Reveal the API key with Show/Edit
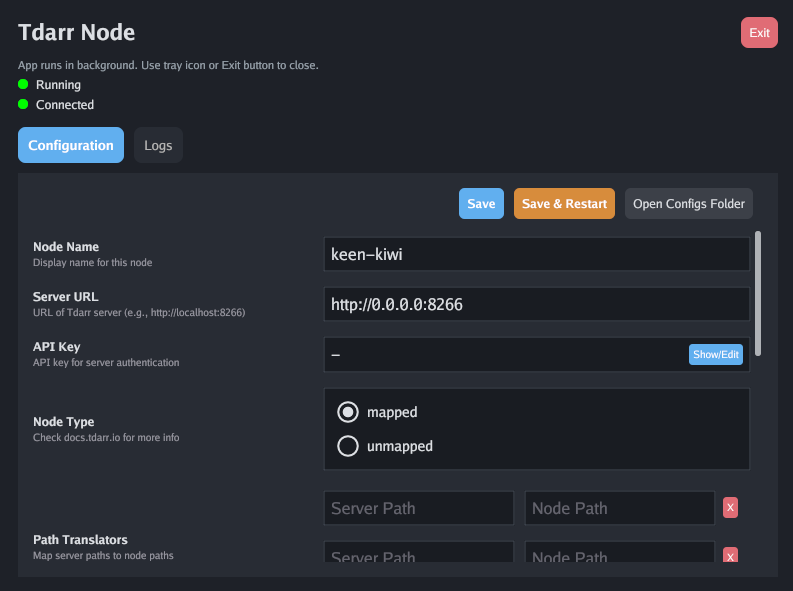The width and height of the screenshot is (793, 591). click(x=715, y=354)
